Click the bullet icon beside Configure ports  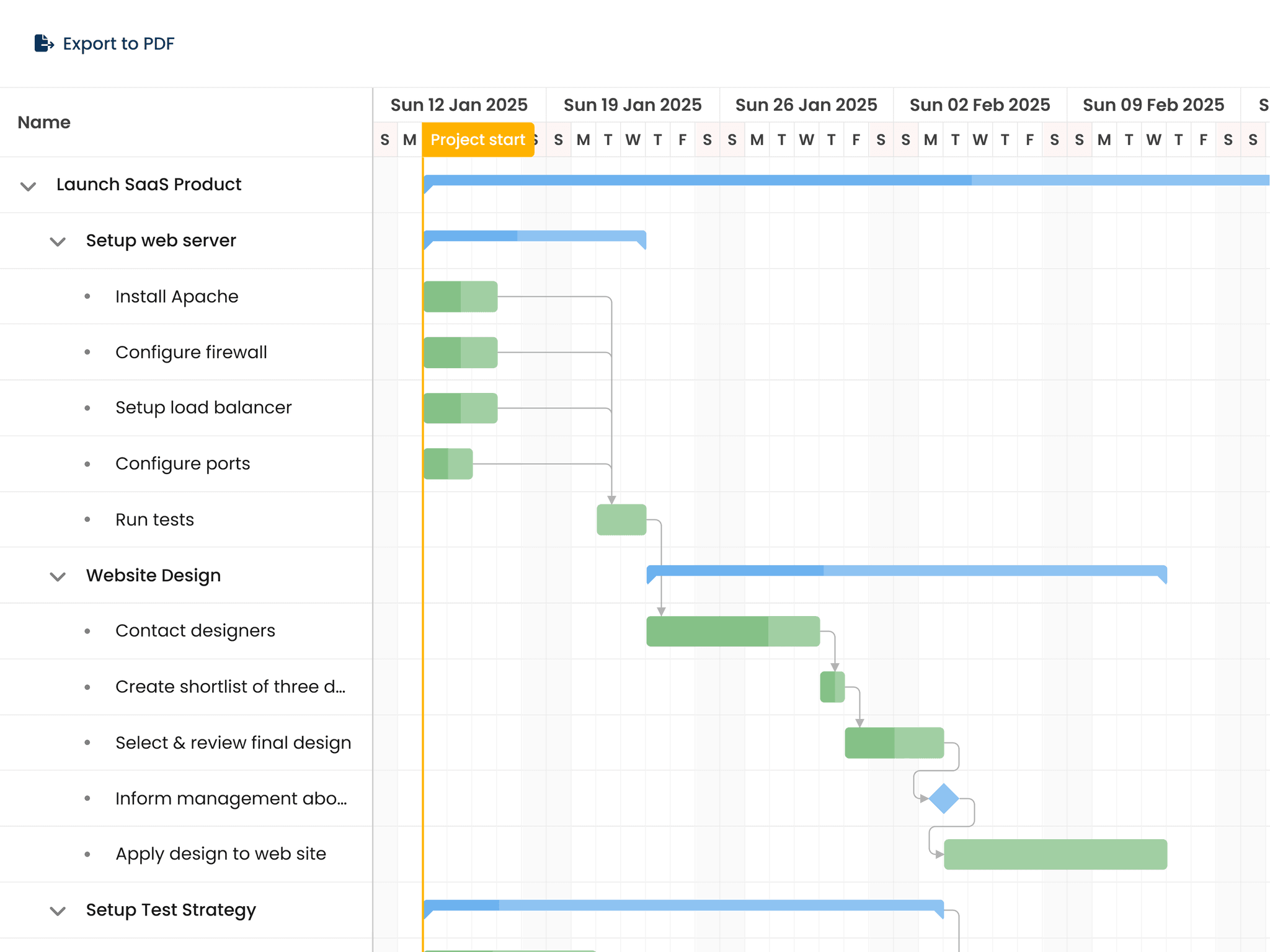point(87,463)
